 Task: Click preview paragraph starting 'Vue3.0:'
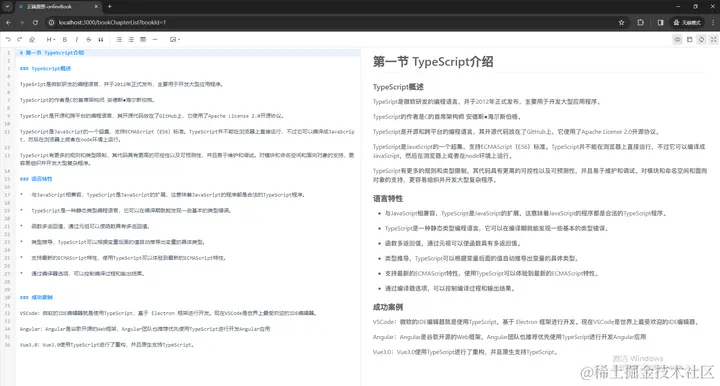465,352
